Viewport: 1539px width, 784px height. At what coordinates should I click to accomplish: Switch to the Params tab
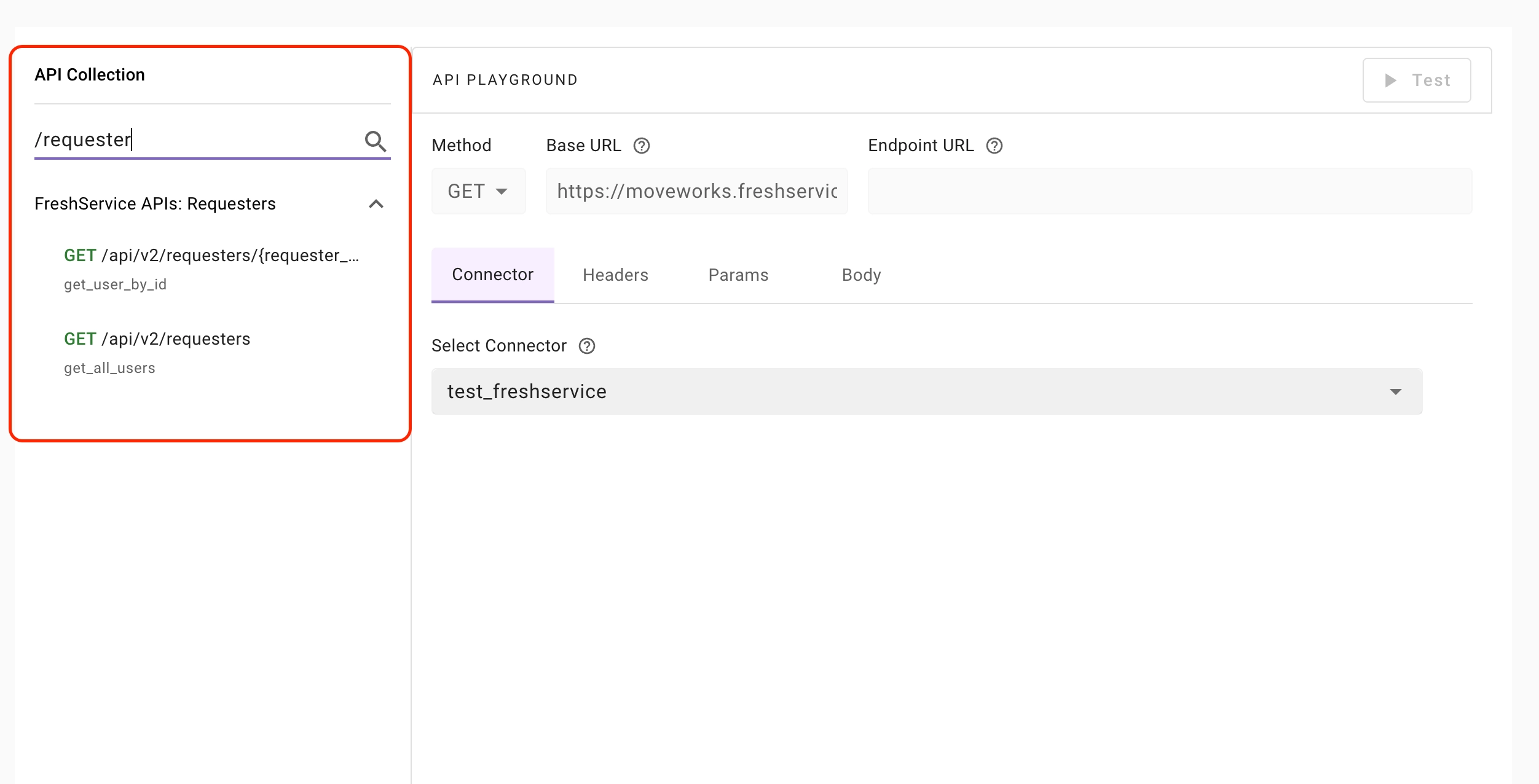click(738, 275)
